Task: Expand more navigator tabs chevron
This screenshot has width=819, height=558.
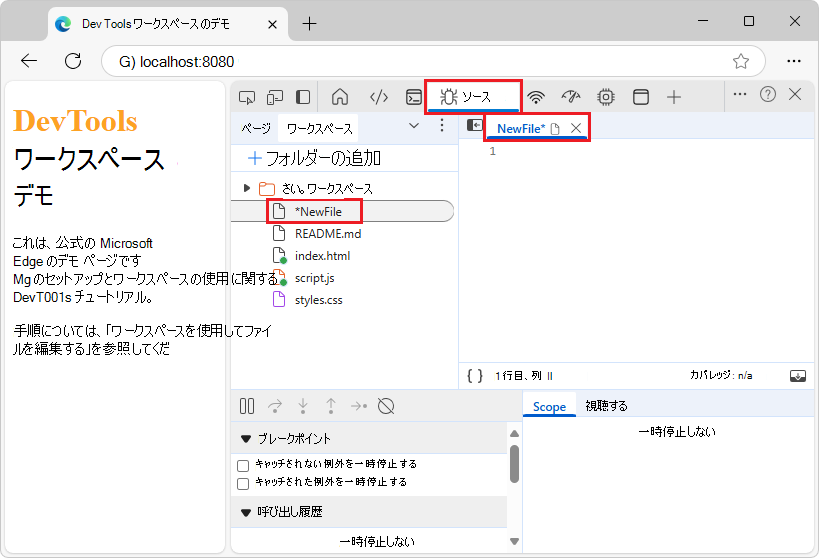Action: (414, 126)
